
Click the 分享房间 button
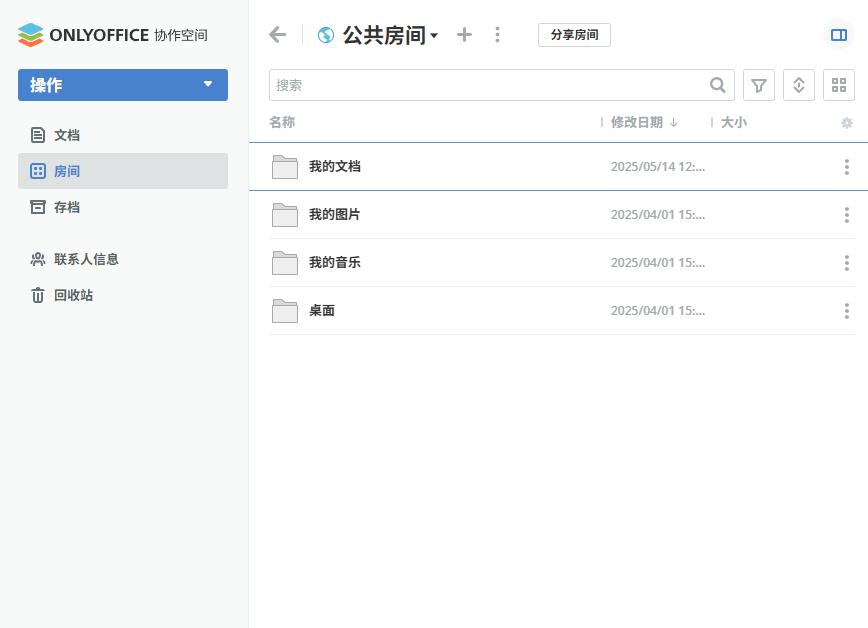coord(574,35)
